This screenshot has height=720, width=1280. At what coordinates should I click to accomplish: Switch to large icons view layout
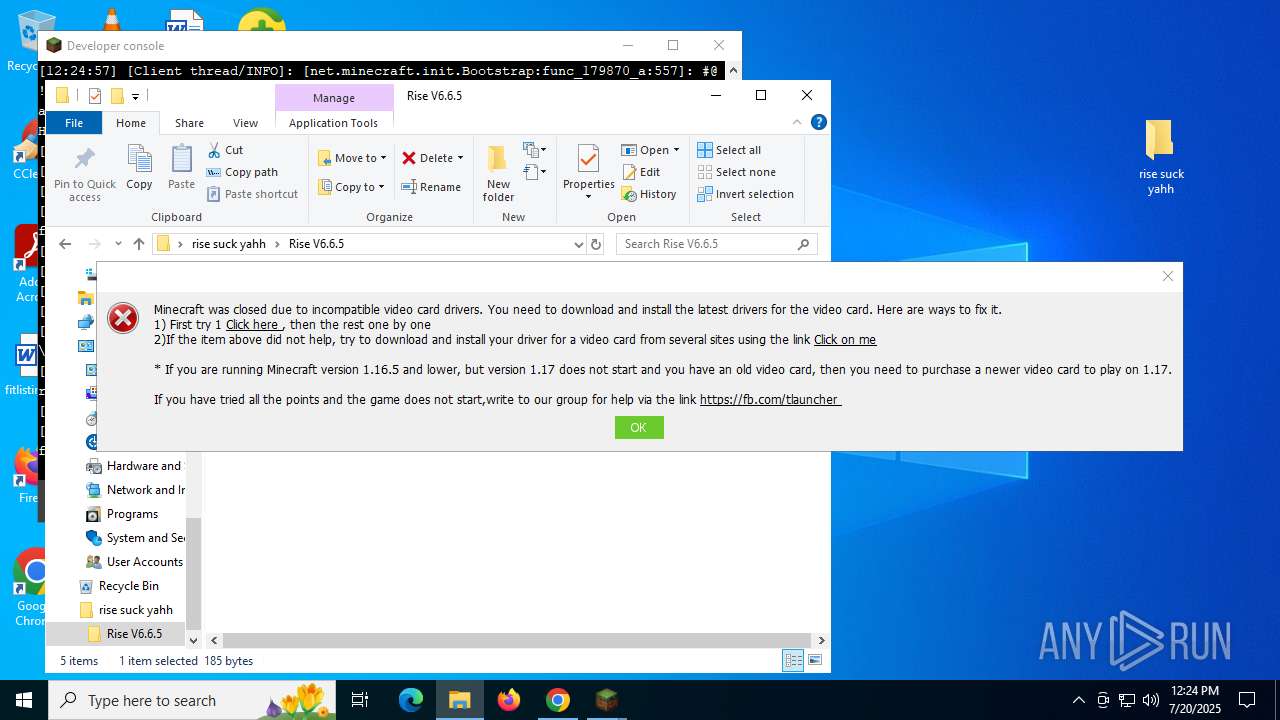point(815,661)
